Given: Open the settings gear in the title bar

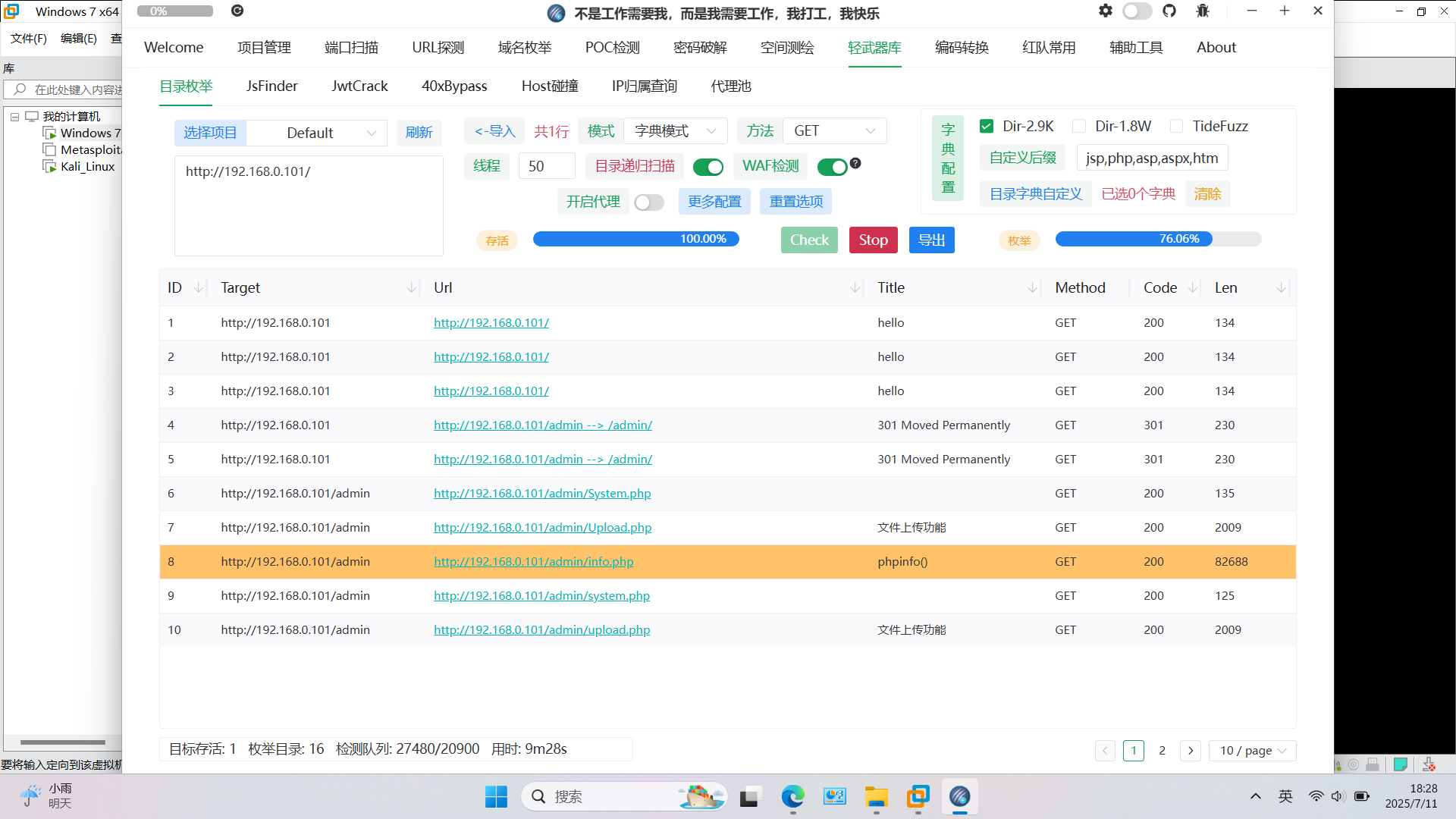Looking at the screenshot, I should click(1105, 11).
